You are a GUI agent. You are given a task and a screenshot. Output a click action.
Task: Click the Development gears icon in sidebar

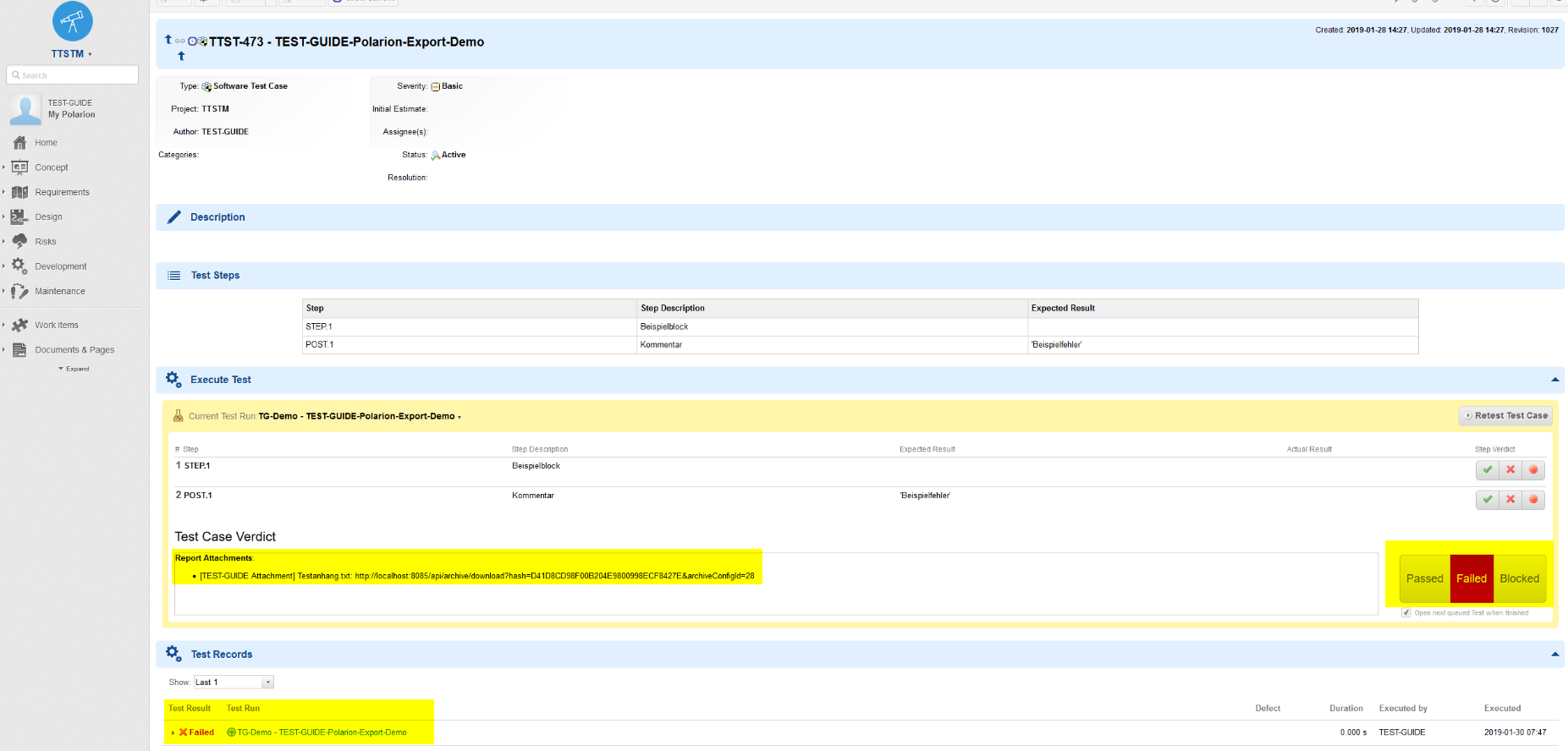[x=19, y=266]
